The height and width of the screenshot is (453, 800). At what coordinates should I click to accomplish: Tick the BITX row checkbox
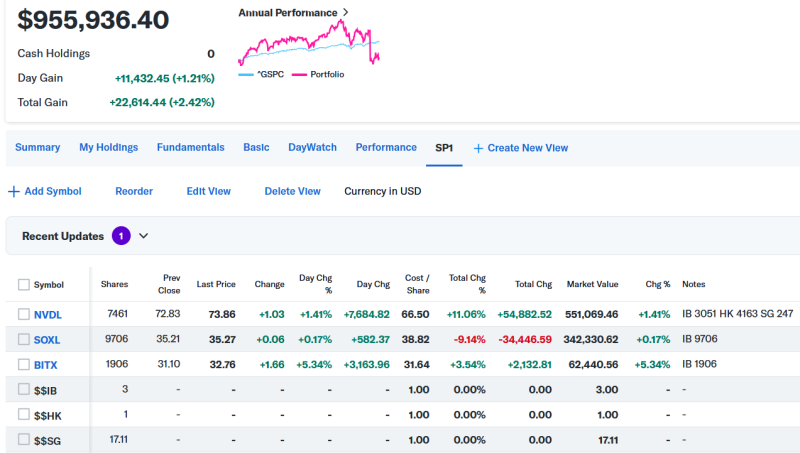pos(24,364)
